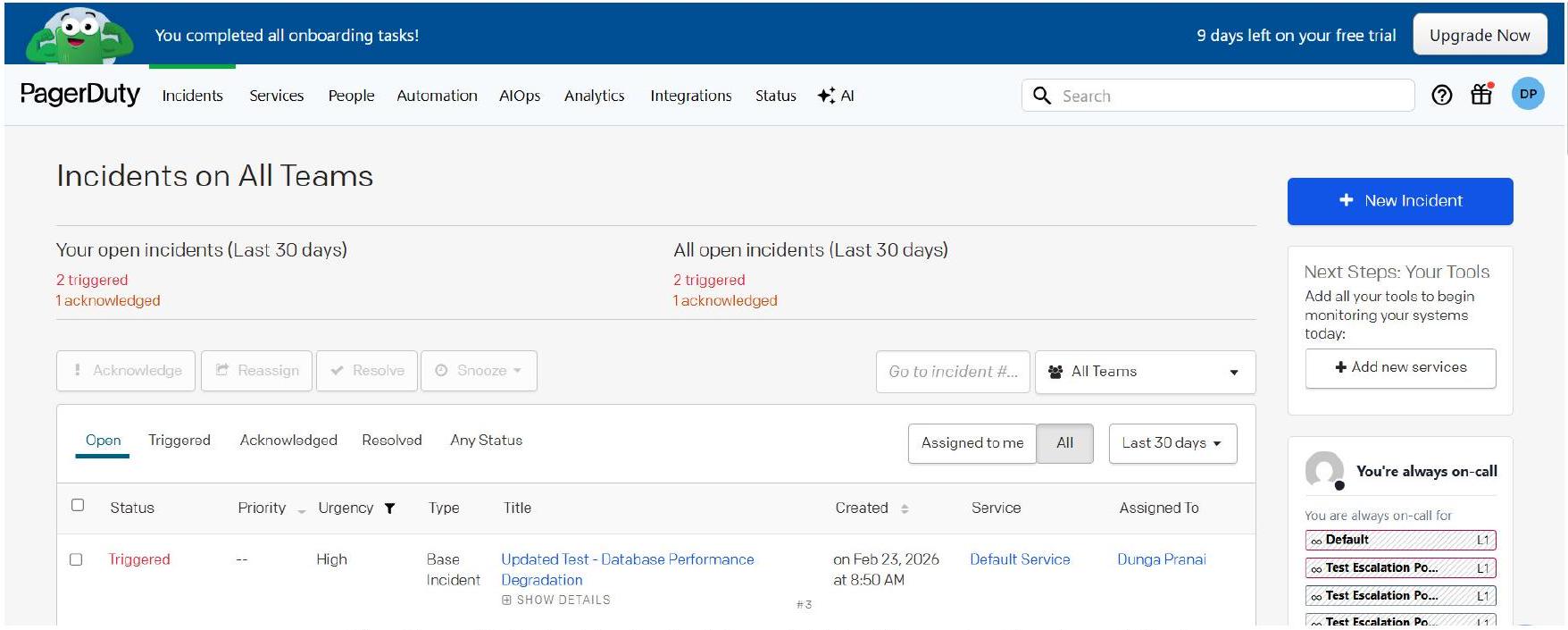This screenshot has width=1568, height=630.
Task: Expand SHOW DETAILS for the incident
Action: pyautogui.click(x=556, y=601)
